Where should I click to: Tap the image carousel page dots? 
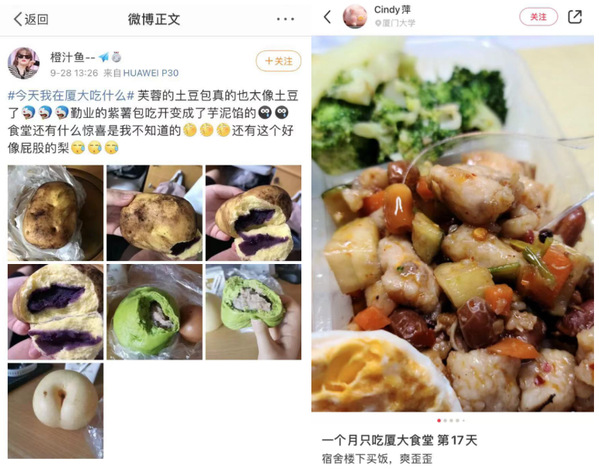pyautogui.click(x=451, y=420)
